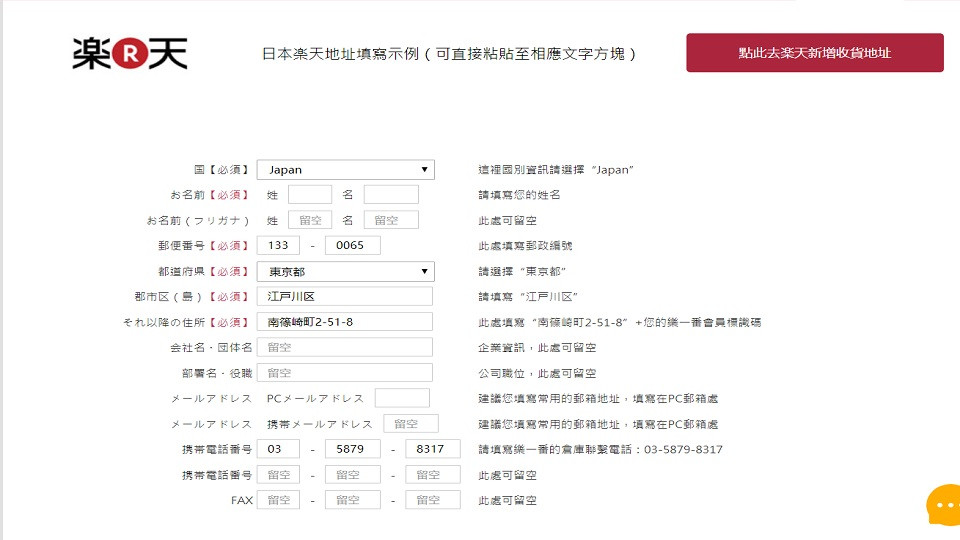Focus the city field with 江戸川区
Viewport: 960px width, 540px height.
pos(345,297)
